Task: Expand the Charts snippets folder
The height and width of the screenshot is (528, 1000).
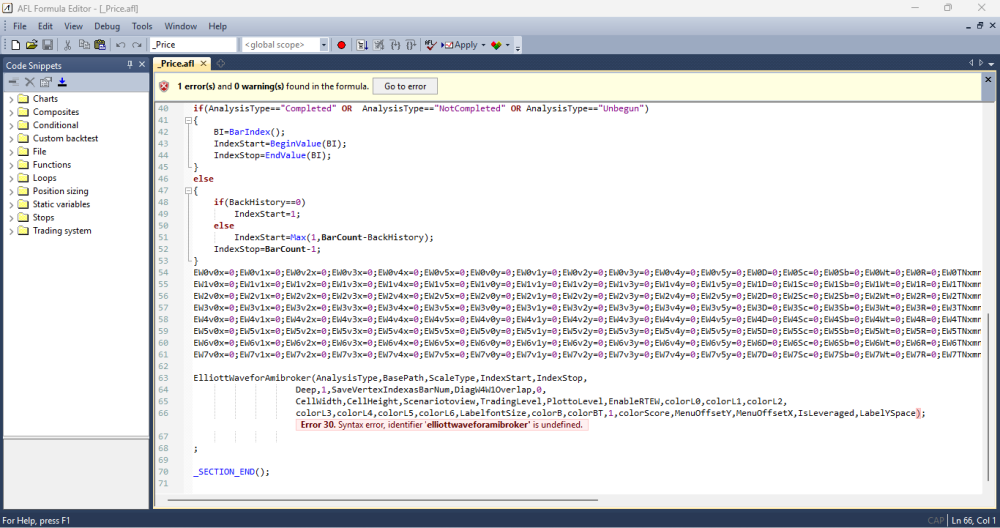Action: click(10, 99)
